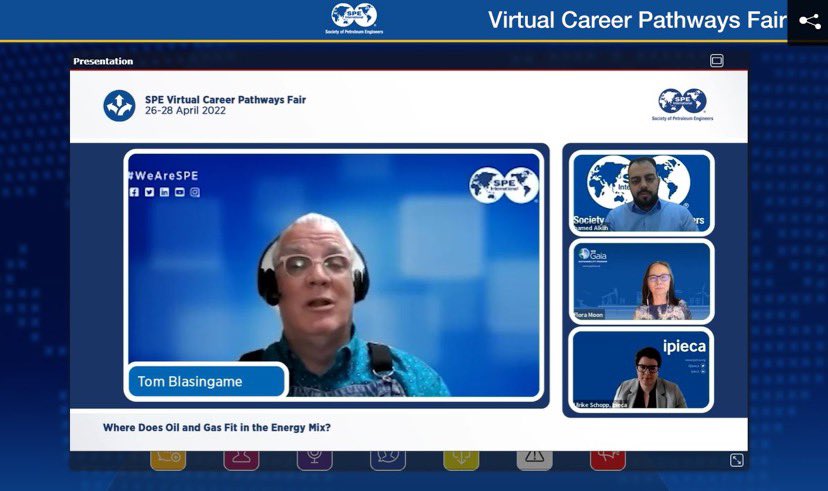Maximize the Presentation panel via title bar icon

(717, 61)
